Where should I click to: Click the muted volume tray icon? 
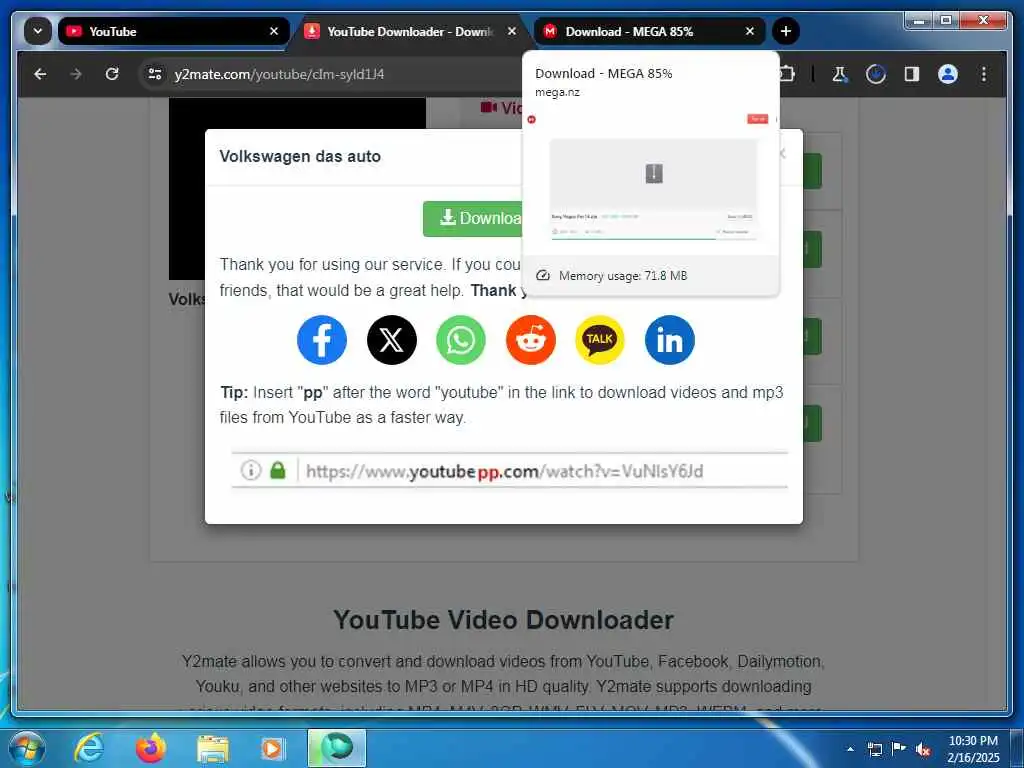pos(923,749)
